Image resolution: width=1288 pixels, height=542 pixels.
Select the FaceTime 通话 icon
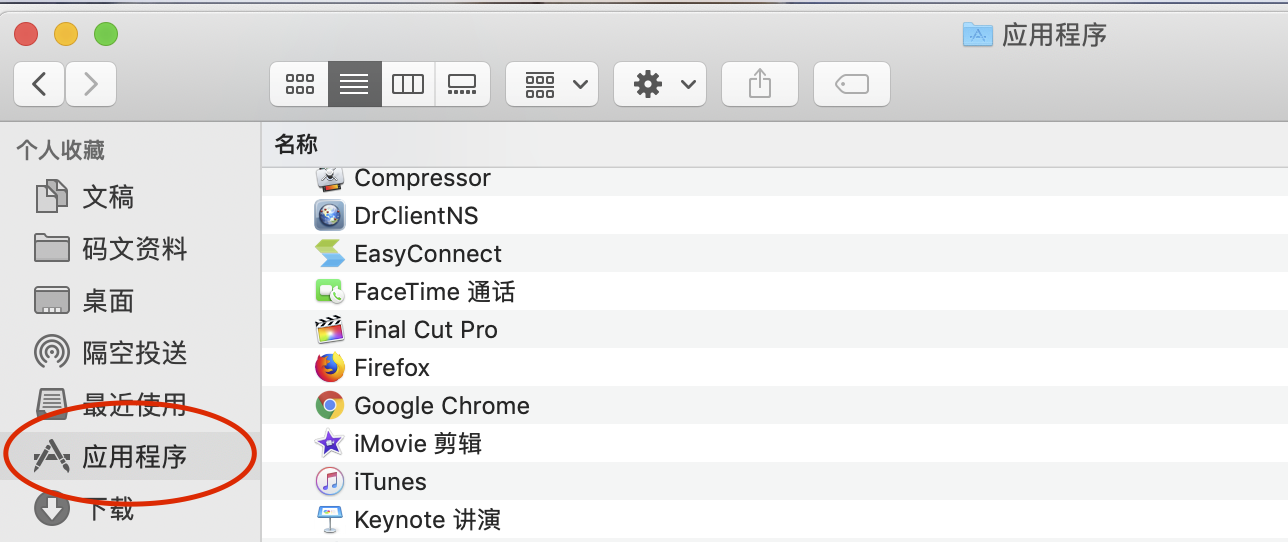tap(330, 292)
